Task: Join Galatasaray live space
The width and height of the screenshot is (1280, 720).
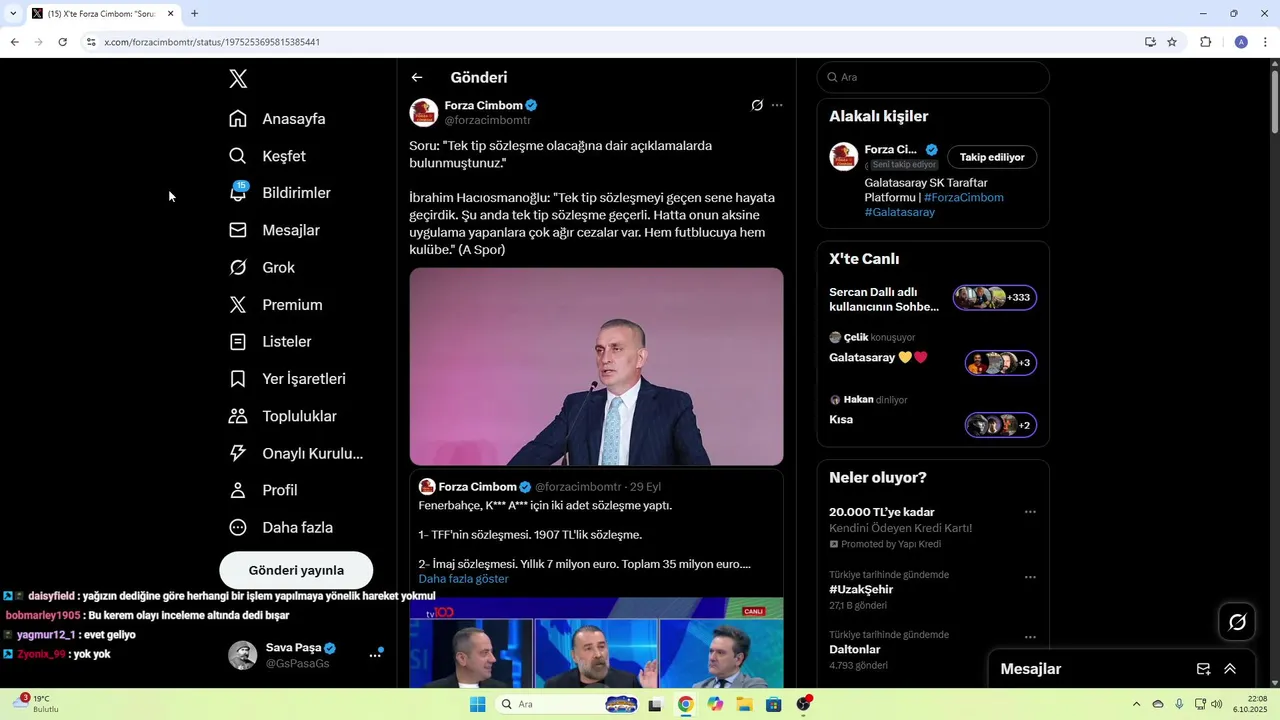Action: 1001,363
